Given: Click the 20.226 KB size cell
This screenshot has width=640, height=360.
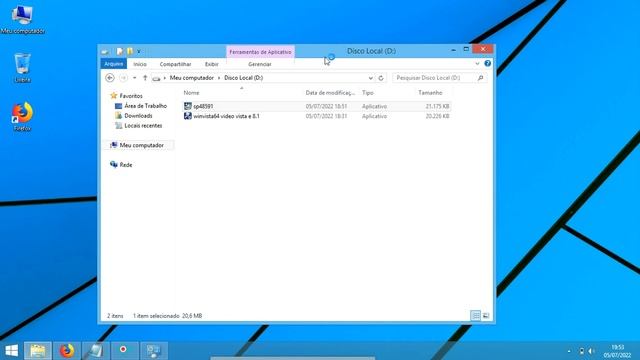Looking at the screenshot, I should click(x=437, y=116).
